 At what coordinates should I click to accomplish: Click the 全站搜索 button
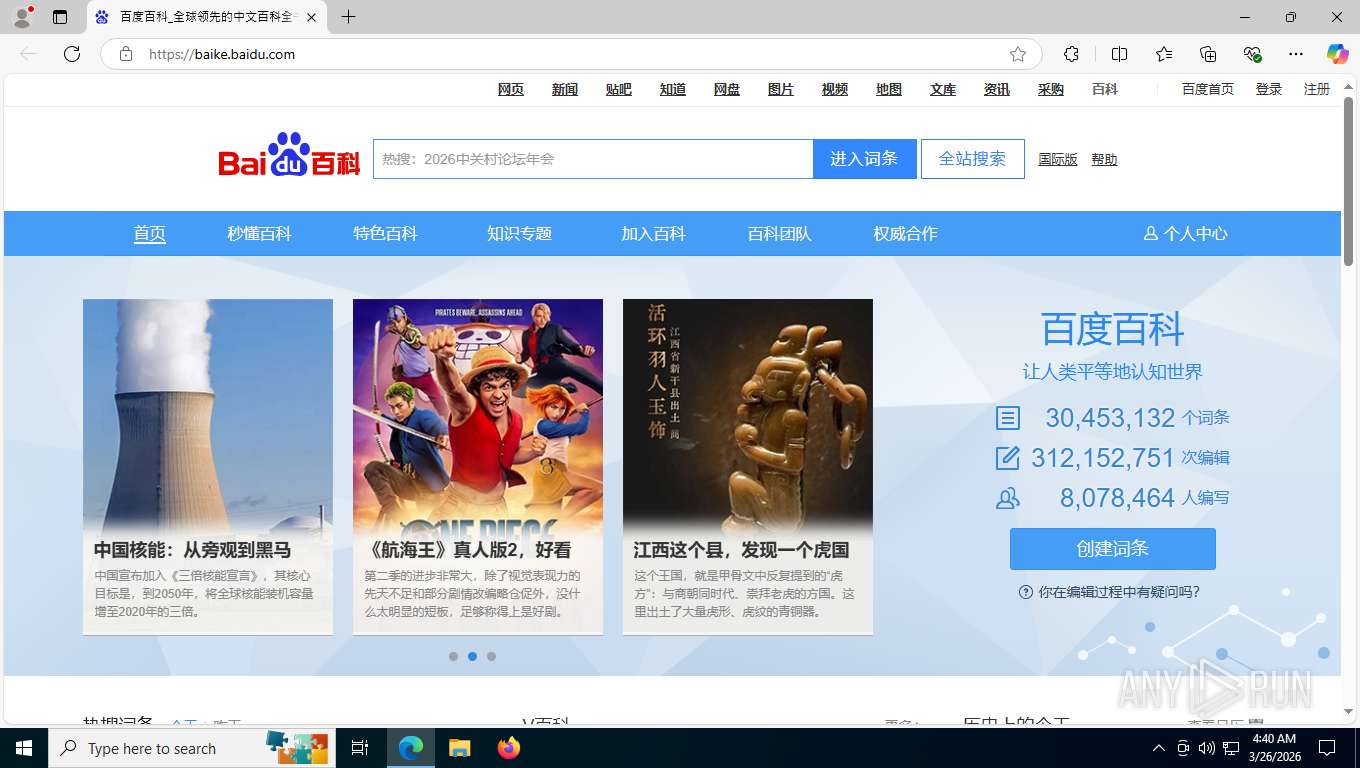click(973, 159)
